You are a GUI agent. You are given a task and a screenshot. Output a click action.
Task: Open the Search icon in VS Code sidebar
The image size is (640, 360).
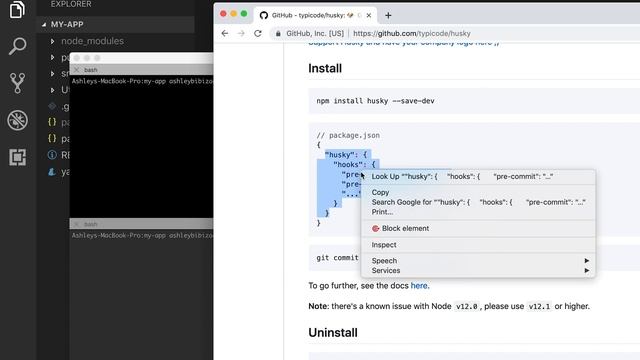click(x=17, y=46)
